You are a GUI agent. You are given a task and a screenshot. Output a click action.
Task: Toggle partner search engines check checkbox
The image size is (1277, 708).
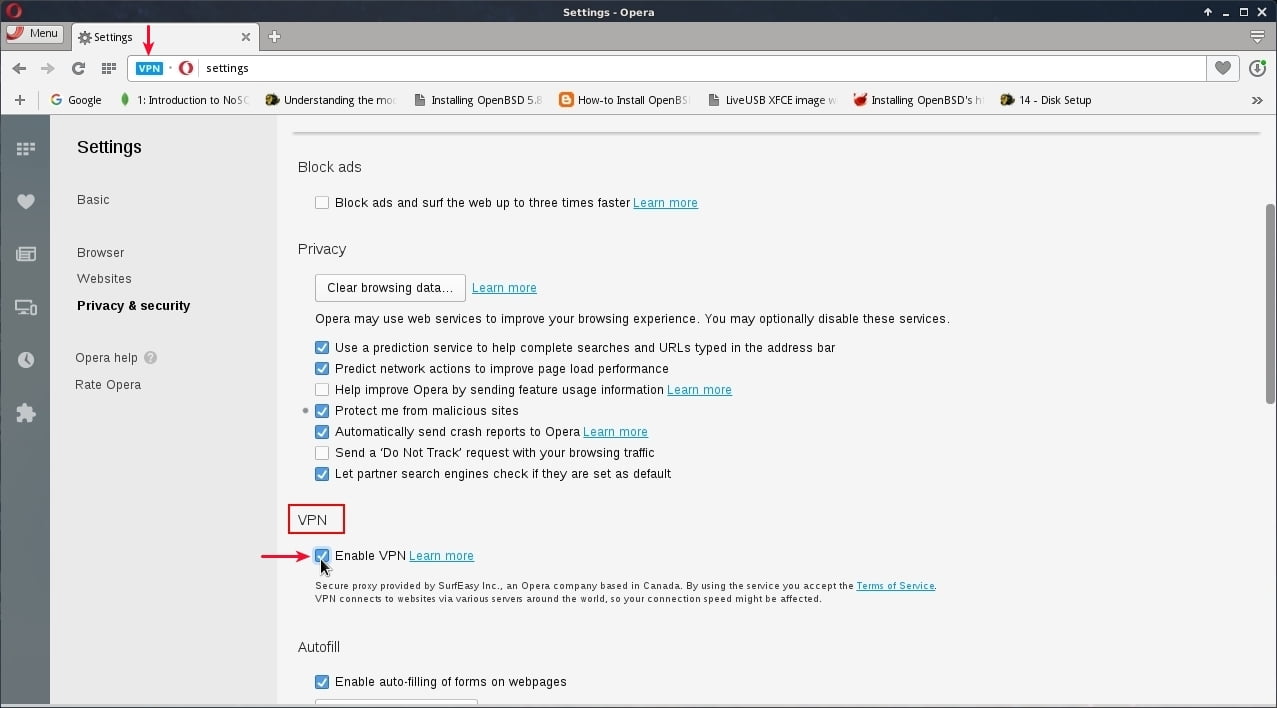322,474
